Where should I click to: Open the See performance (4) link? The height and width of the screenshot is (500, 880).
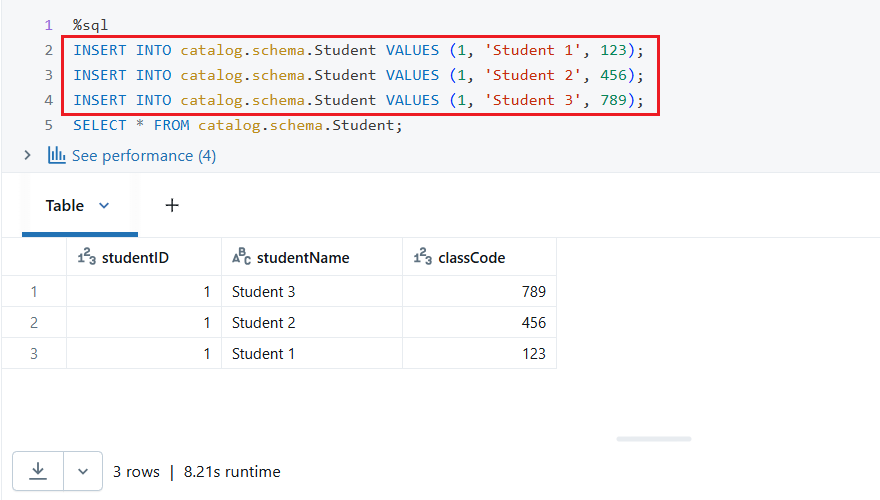(143, 156)
